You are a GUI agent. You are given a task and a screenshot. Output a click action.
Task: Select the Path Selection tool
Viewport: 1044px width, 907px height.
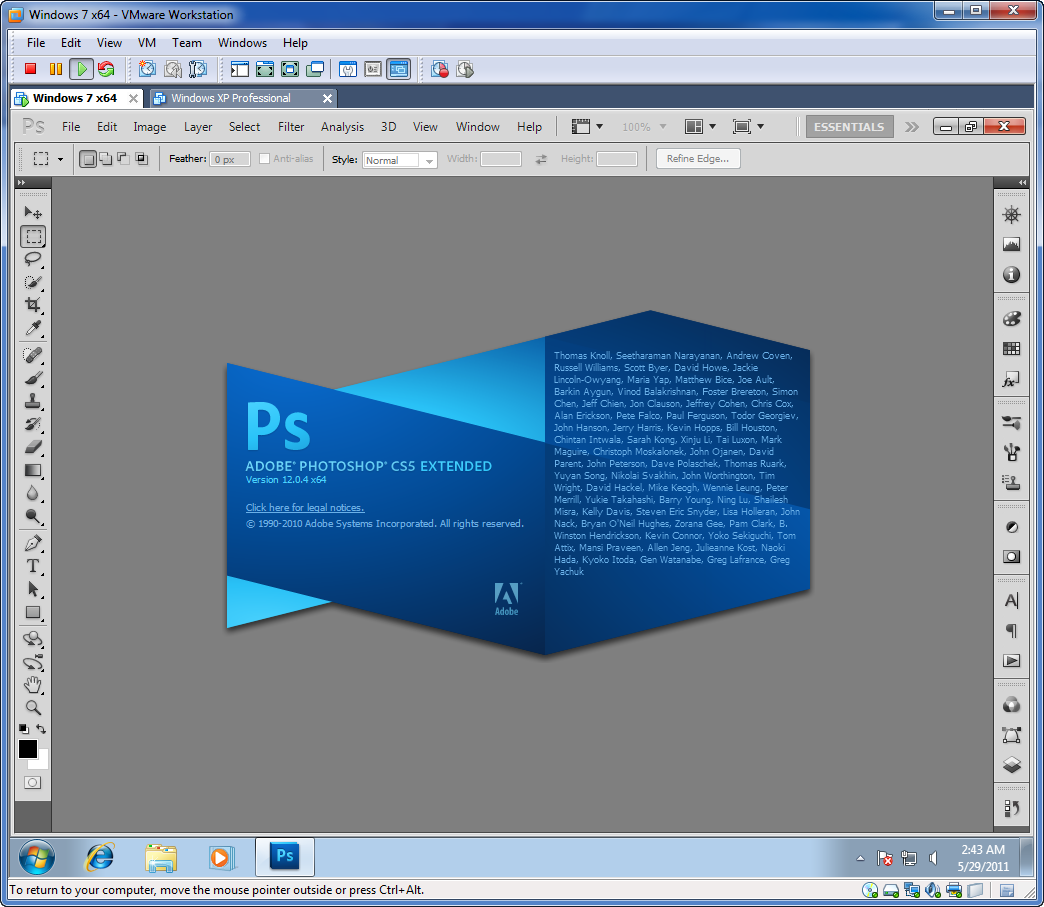tap(33, 589)
